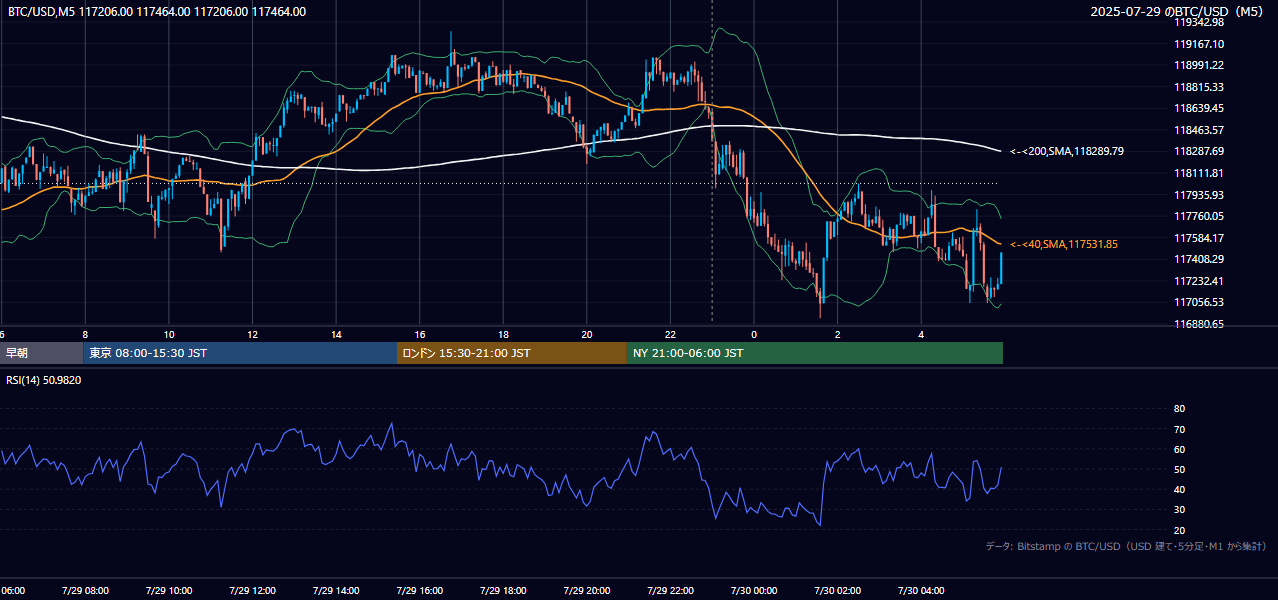Click price axis value 119342.98
The image size is (1278, 600).
1199,22
